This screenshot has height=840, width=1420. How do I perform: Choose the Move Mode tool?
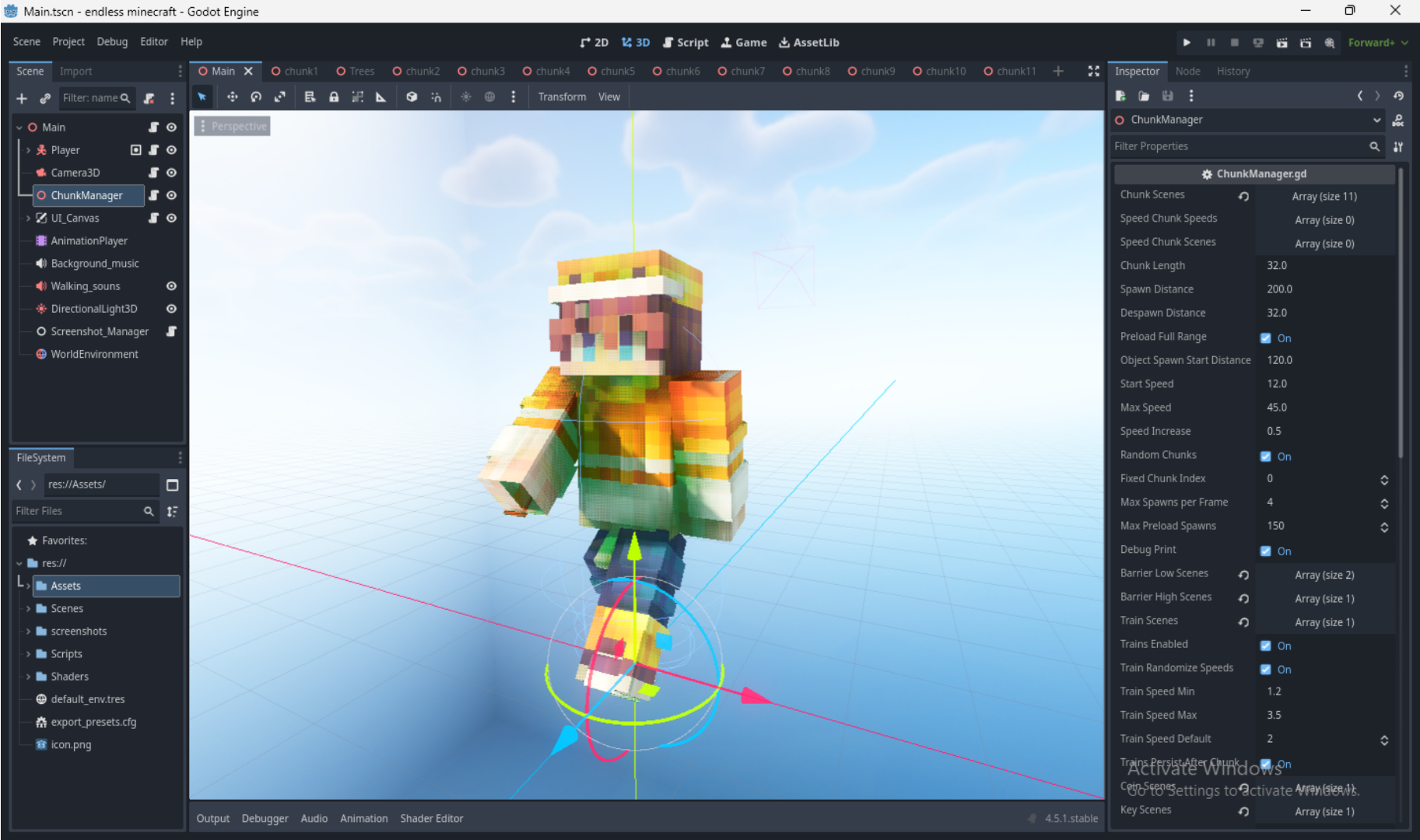232,96
